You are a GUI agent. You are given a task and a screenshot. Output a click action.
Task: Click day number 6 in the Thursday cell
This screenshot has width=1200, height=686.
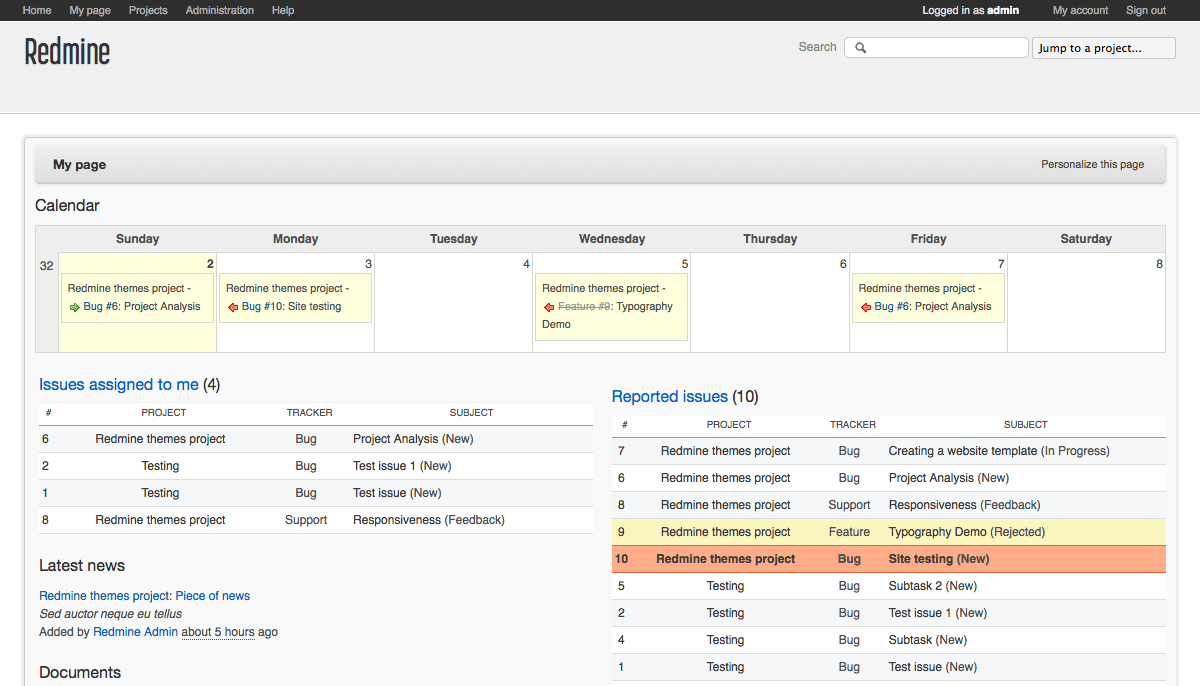coord(843,264)
